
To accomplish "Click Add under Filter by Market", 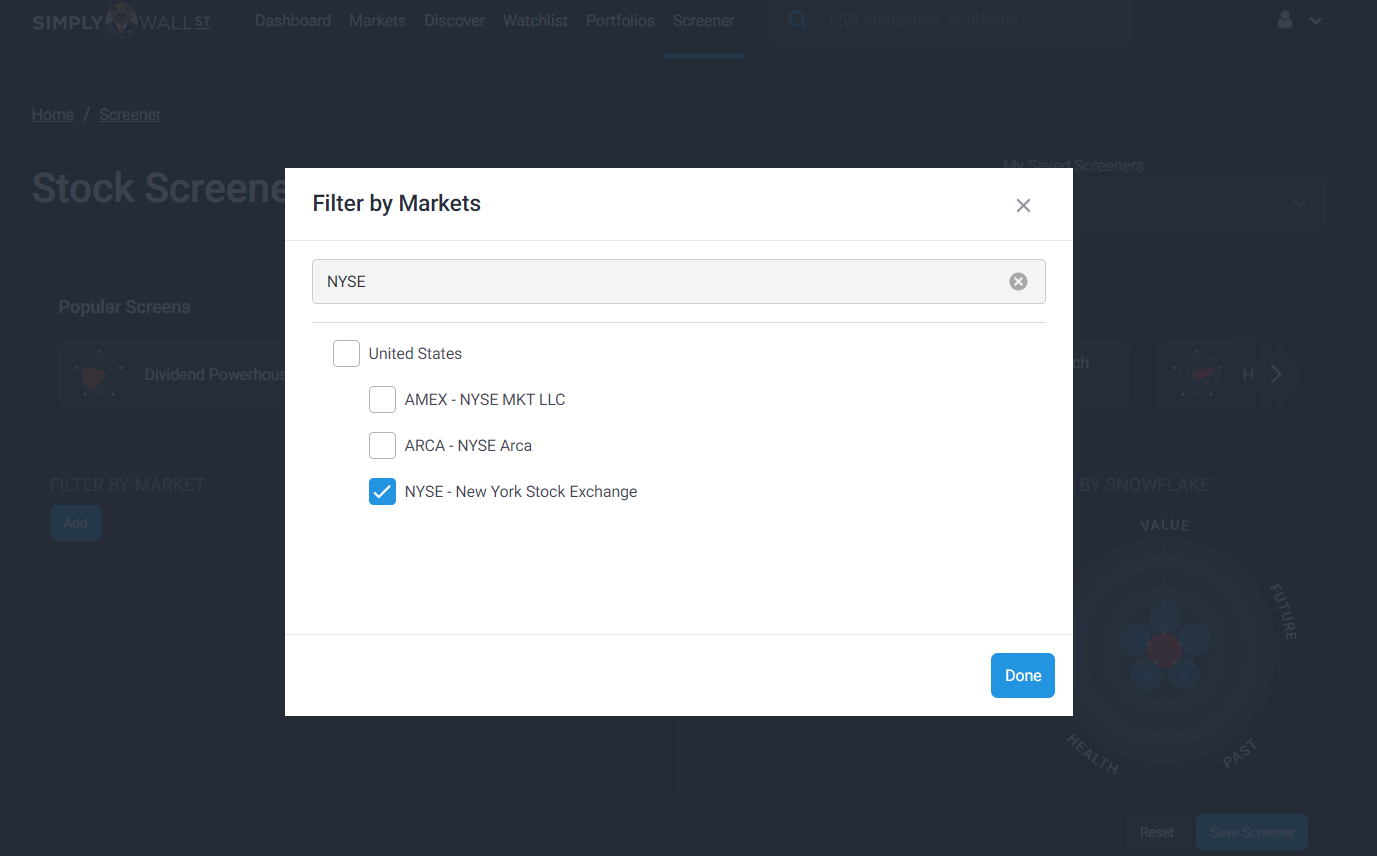I will (x=75, y=523).
